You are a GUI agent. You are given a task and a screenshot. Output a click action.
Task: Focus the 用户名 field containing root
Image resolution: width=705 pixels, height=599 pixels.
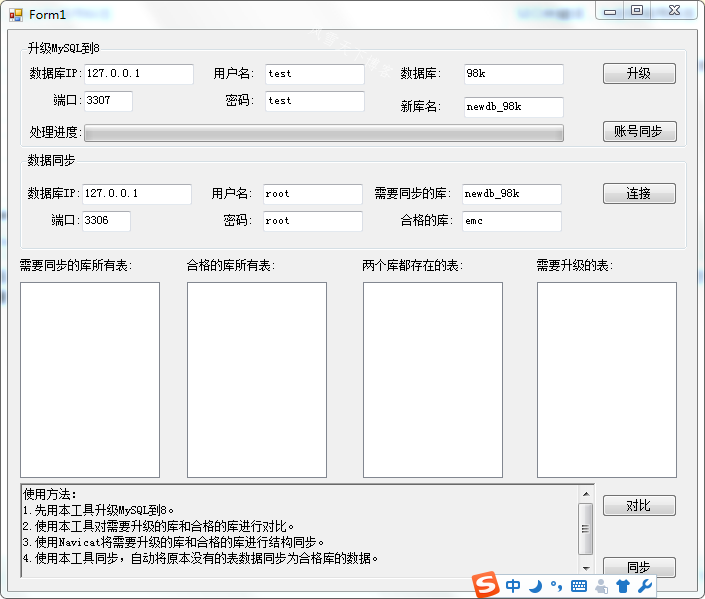313,194
